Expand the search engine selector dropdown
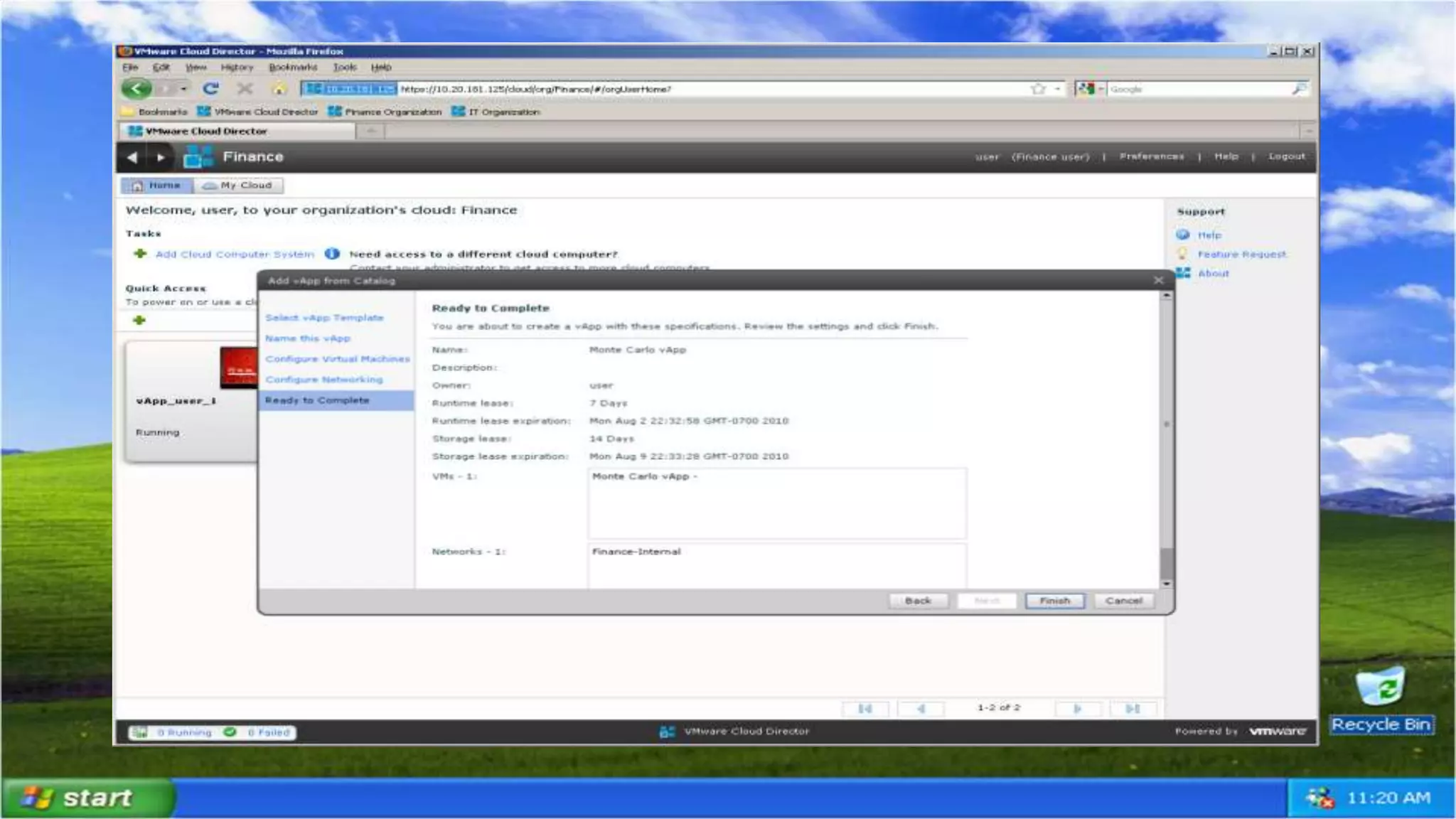The height and width of the screenshot is (819, 1456). (x=1101, y=89)
